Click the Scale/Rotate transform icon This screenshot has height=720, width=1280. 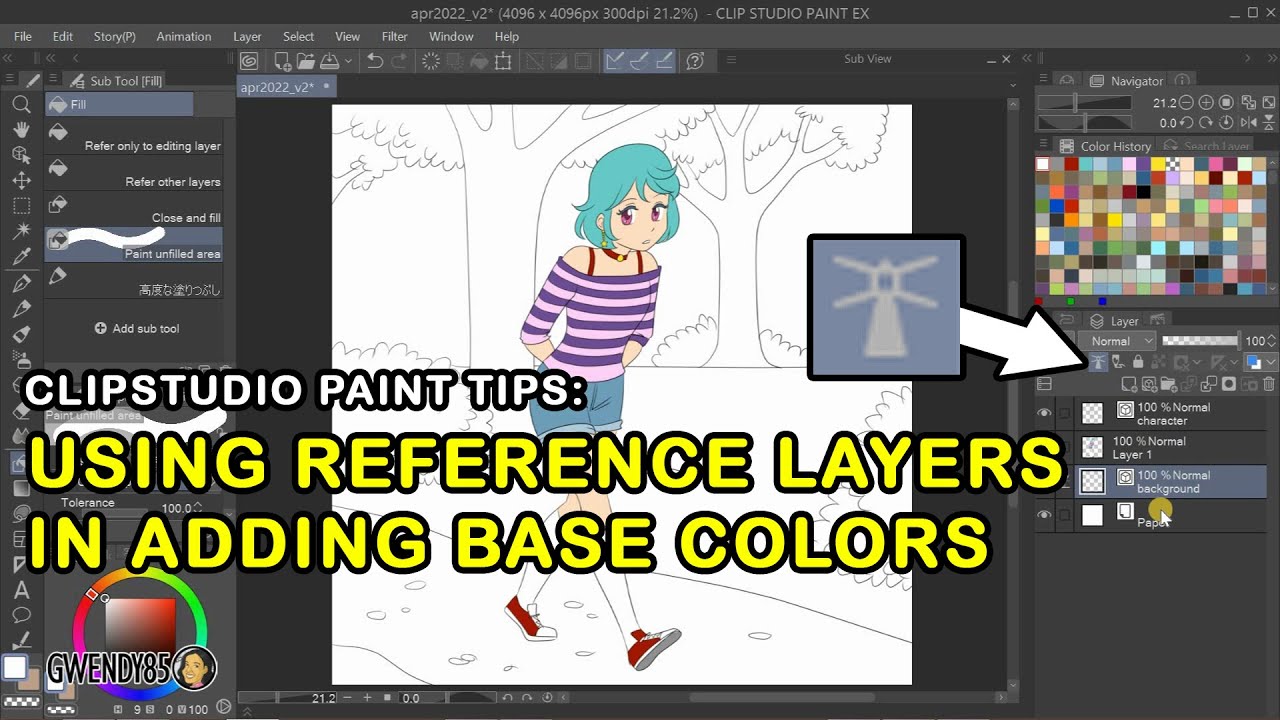pyautogui.click(x=503, y=61)
